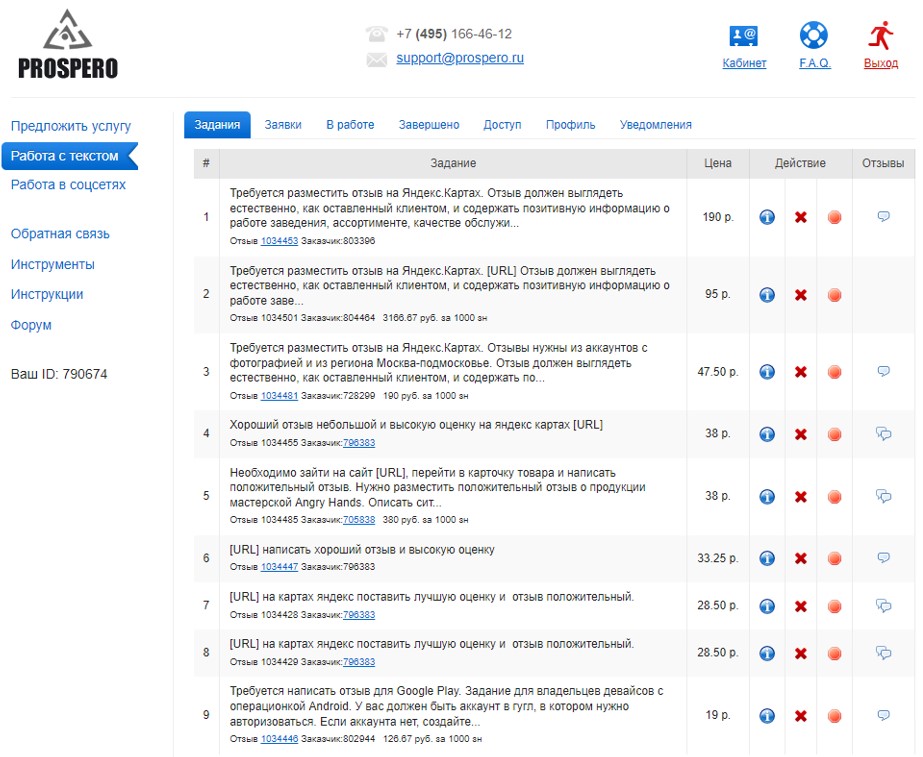Open customer link 705838

click(x=359, y=520)
